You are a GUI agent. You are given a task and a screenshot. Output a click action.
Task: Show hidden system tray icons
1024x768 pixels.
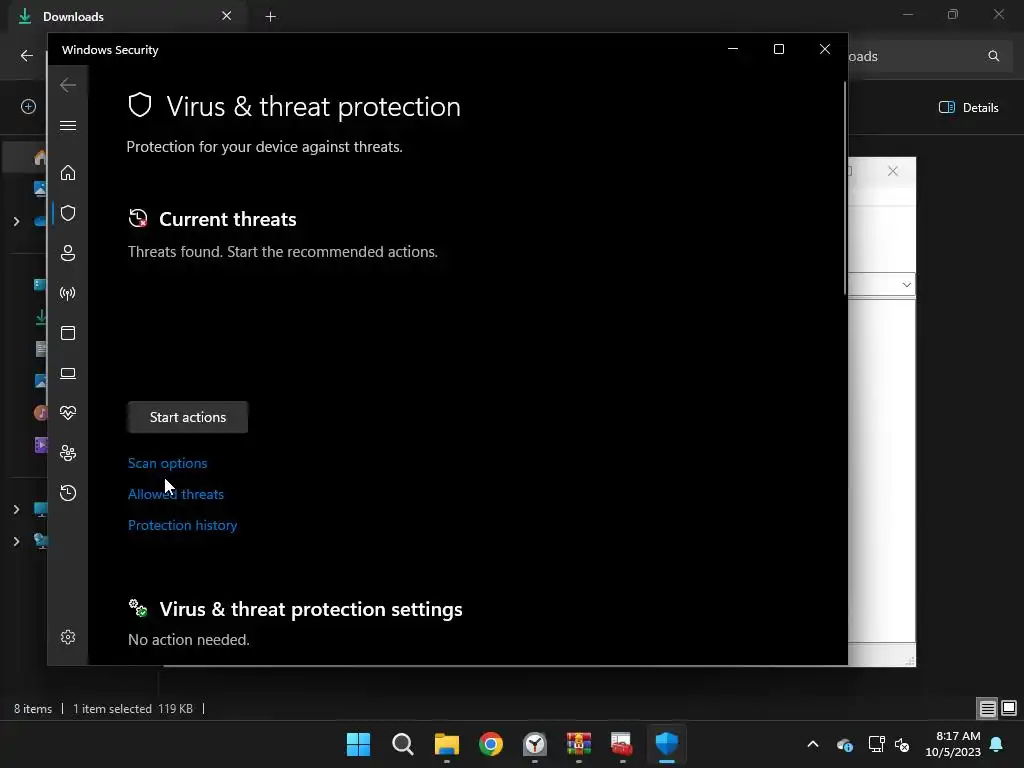pyautogui.click(x=812, y=744)
